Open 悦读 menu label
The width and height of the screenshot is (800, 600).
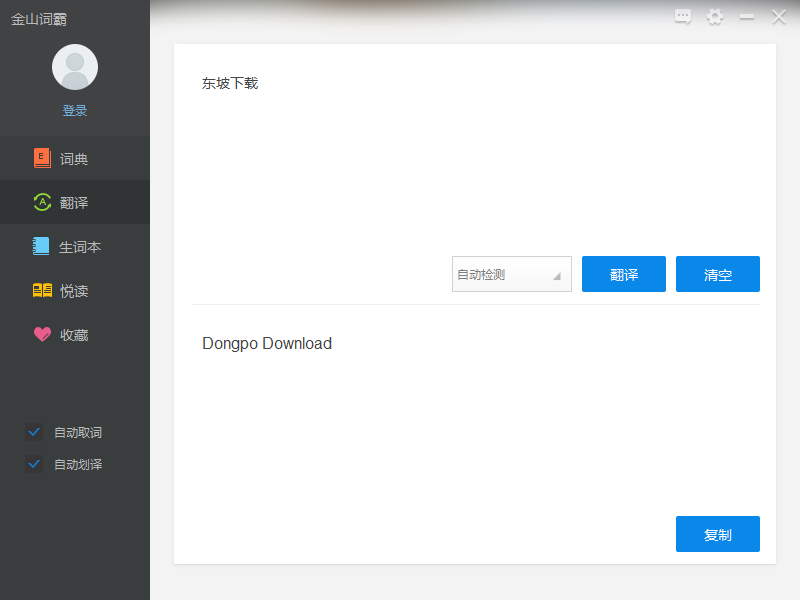click(x=74, y=291)
